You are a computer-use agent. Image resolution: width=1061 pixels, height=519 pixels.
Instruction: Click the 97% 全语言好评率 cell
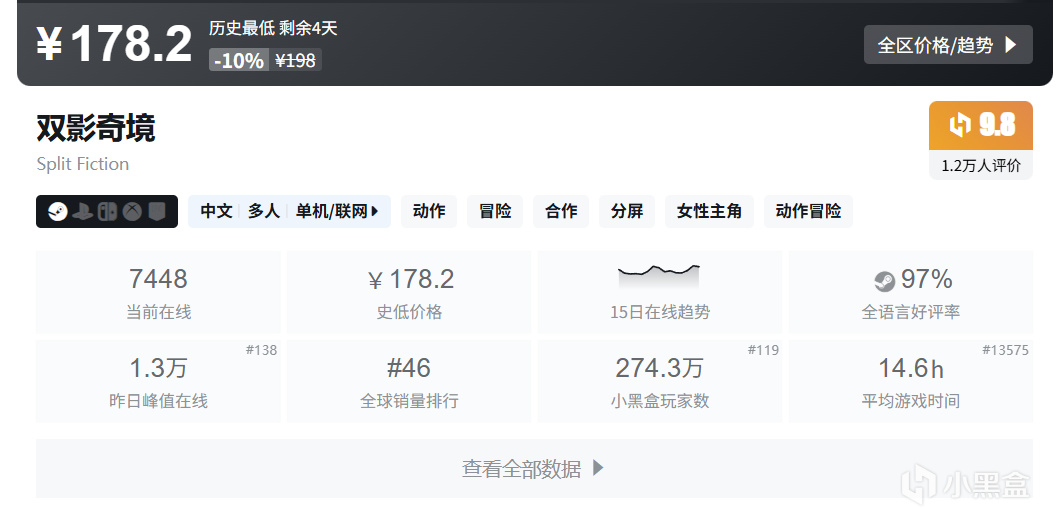point(911,292)
